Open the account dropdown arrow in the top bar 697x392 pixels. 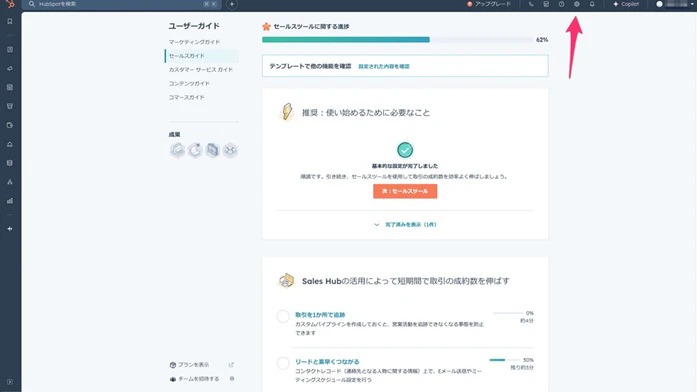692,4
